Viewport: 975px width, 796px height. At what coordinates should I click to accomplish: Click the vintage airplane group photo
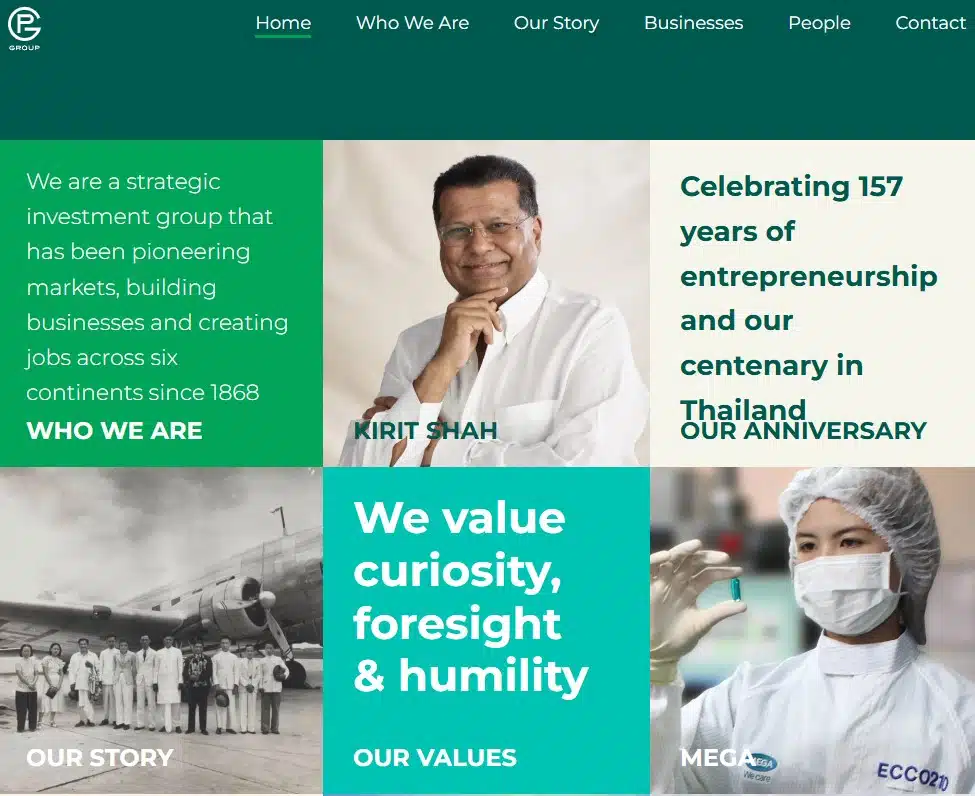click(160, 620)
